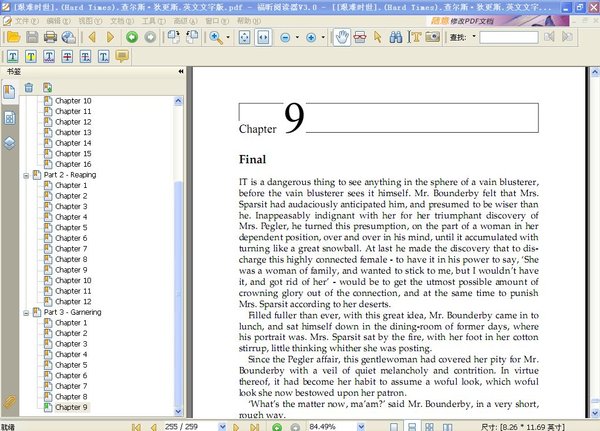Select the first text markup tool in second toolbar row
600x431 pixels.
click(12, 57)
